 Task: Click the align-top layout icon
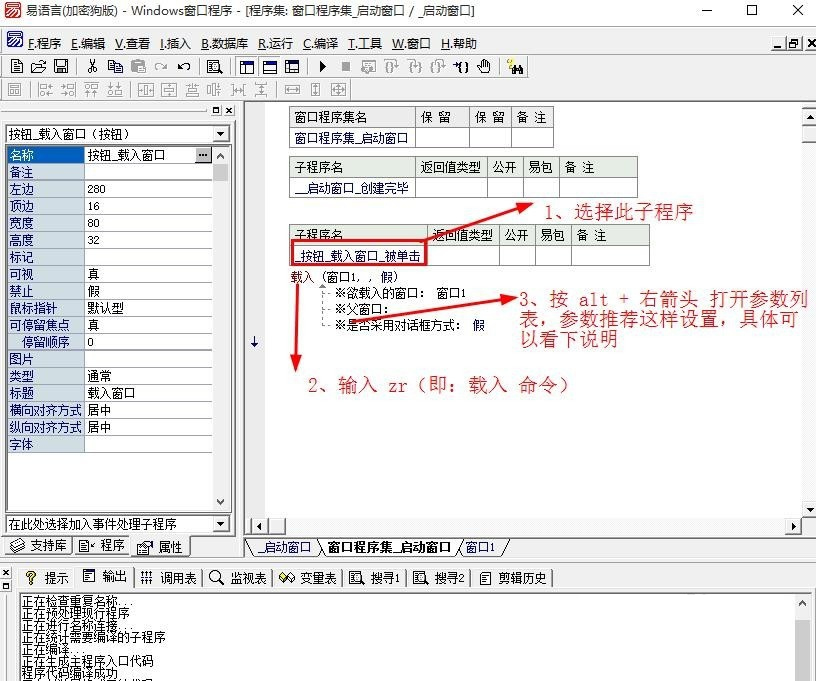click(x=91, y=90)
